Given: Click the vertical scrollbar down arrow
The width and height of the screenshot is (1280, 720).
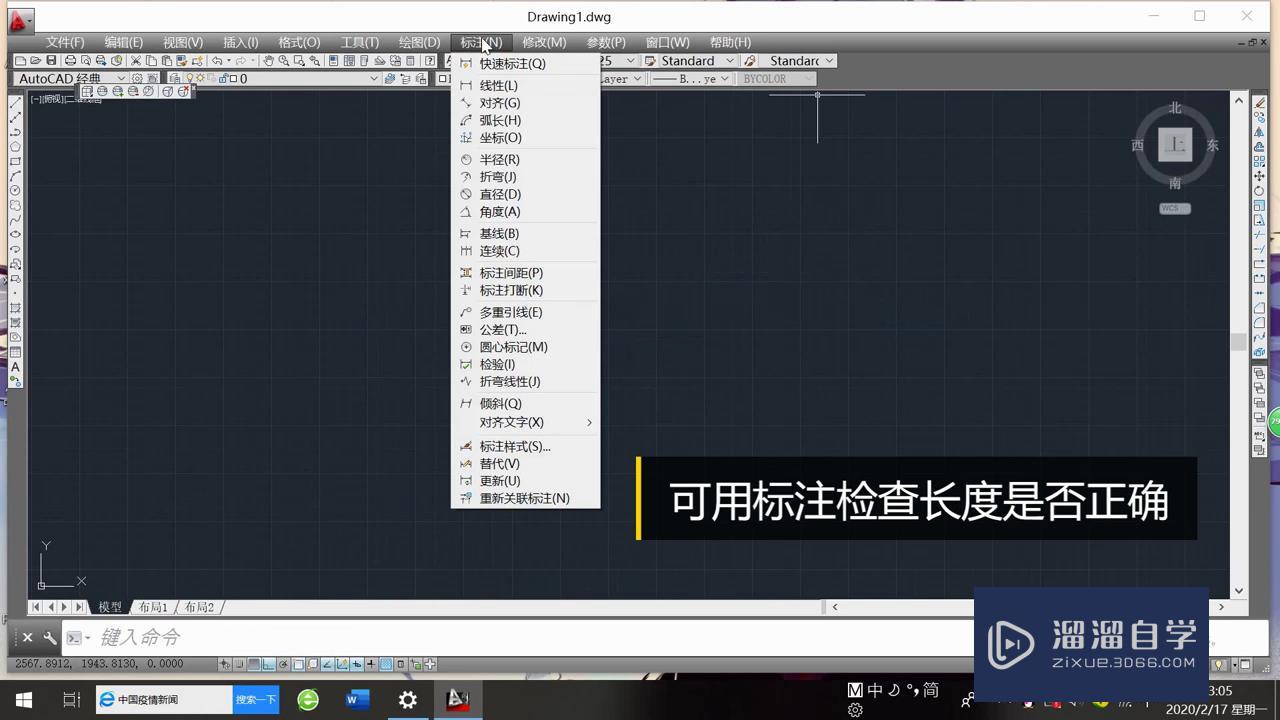Looking at the screenshot, I should (x=1239, y=591).
